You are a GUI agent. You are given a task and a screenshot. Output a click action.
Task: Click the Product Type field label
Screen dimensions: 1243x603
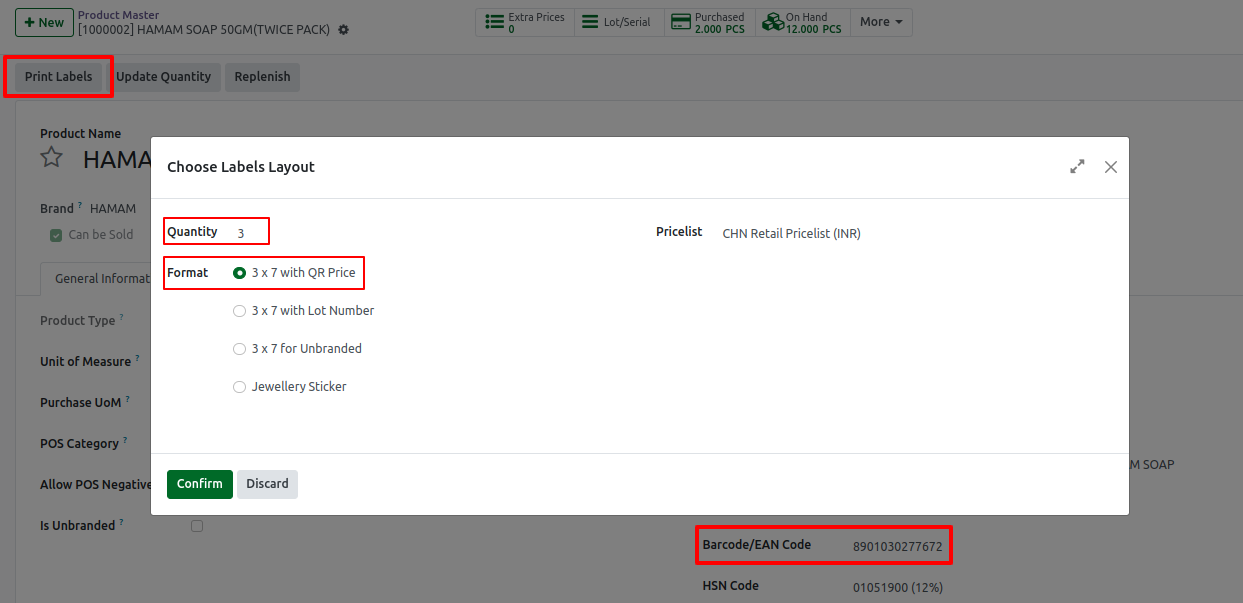[x=78, y=321]
